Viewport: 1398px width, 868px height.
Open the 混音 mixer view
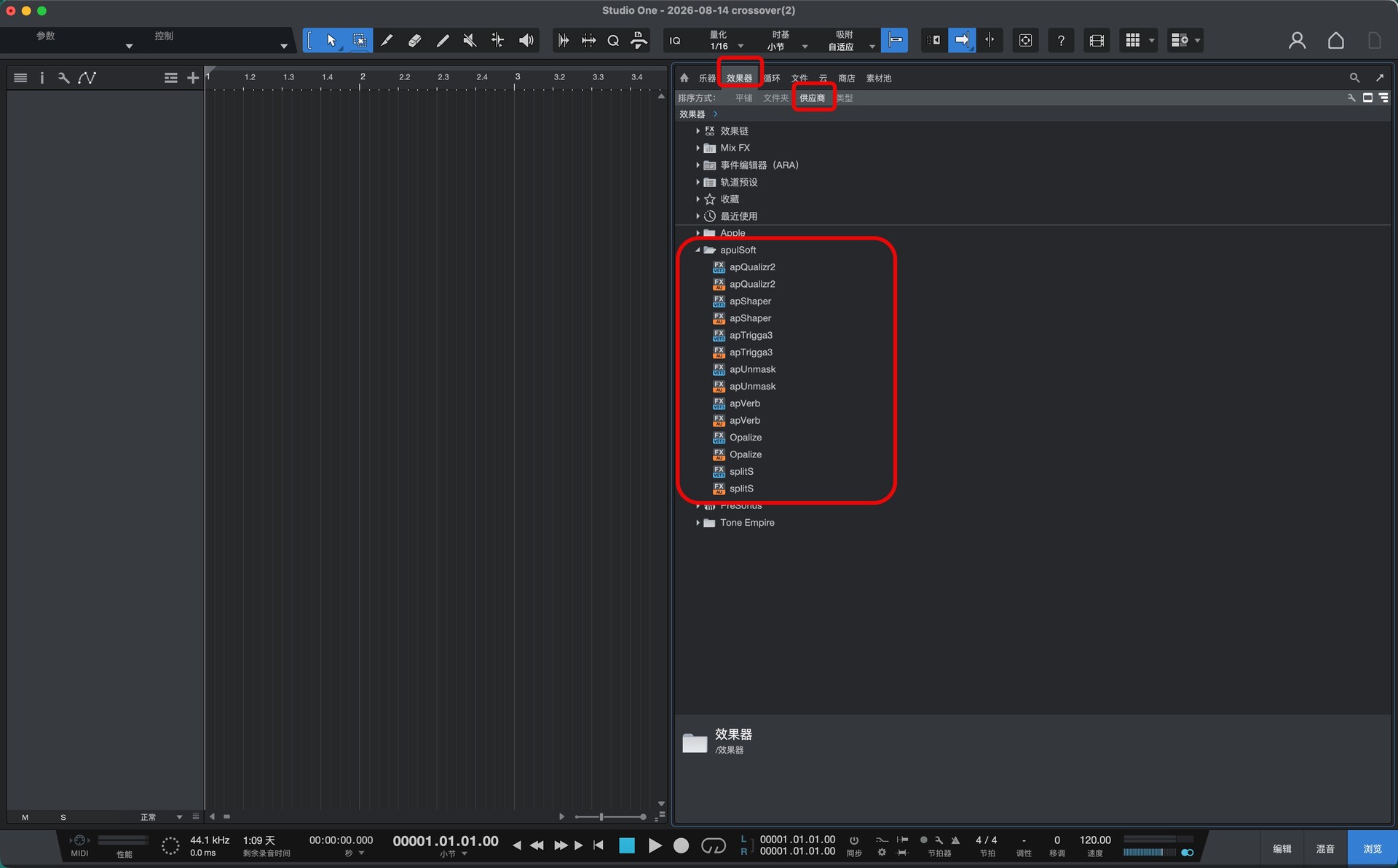(1325, 848)
